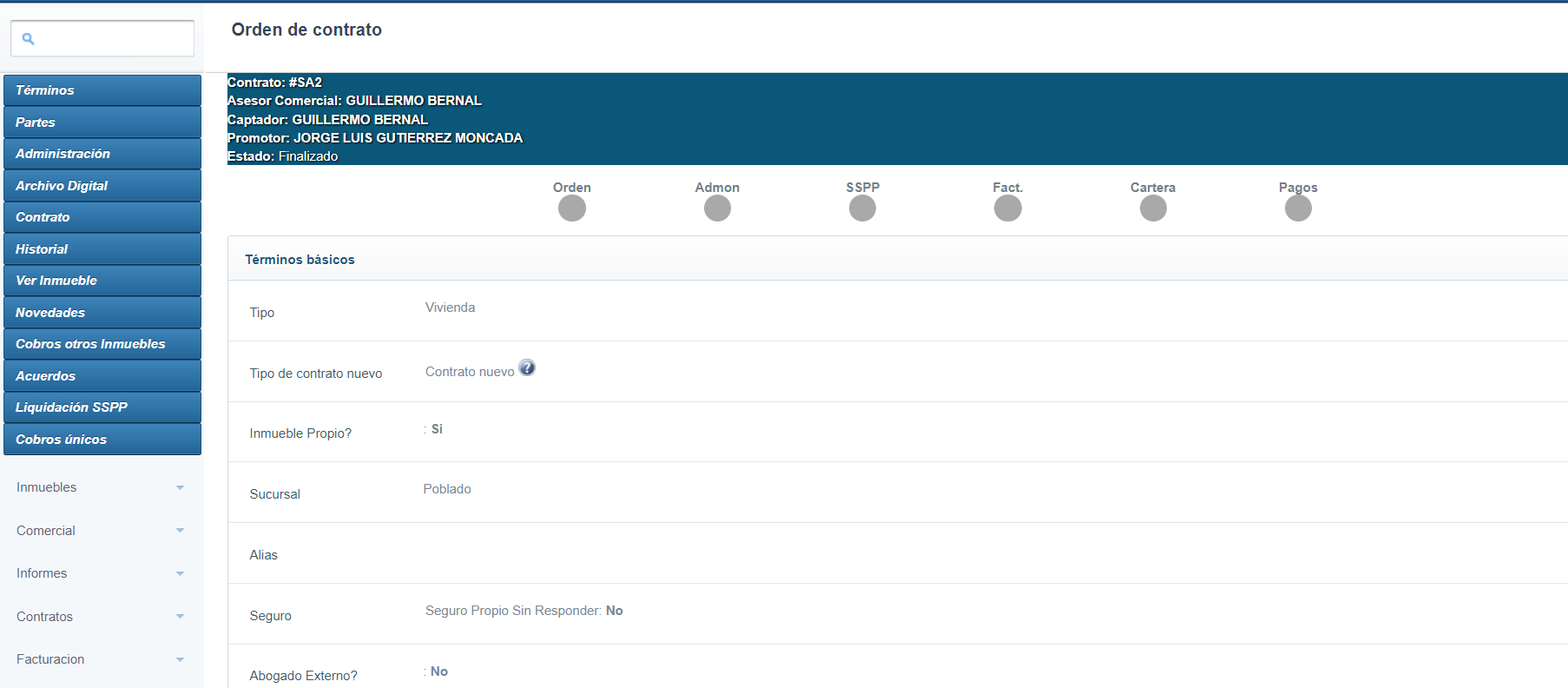Click the 'Alias' field label
Image resolution: width=1568 pixels, height=688 pixels.
coord(263,555)
